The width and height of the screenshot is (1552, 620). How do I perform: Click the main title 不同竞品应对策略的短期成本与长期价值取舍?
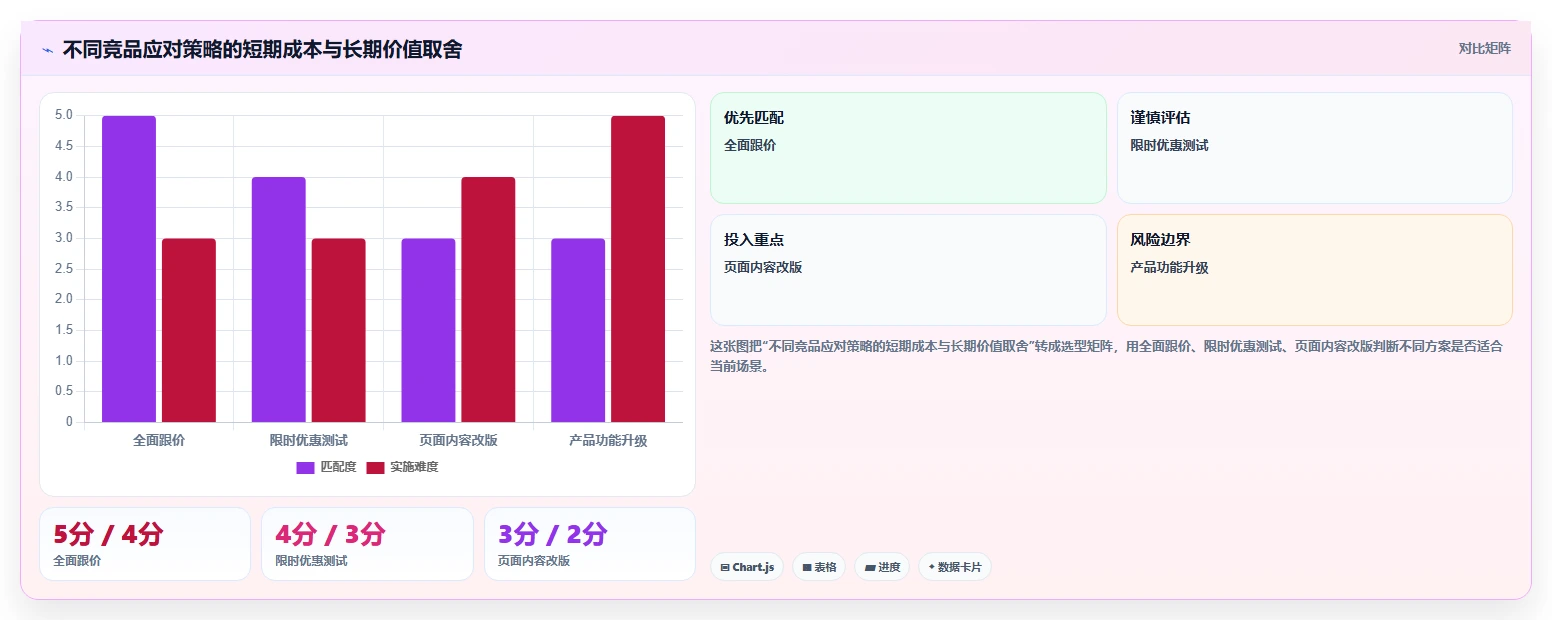pyautogui.click(x=262, y=50)
